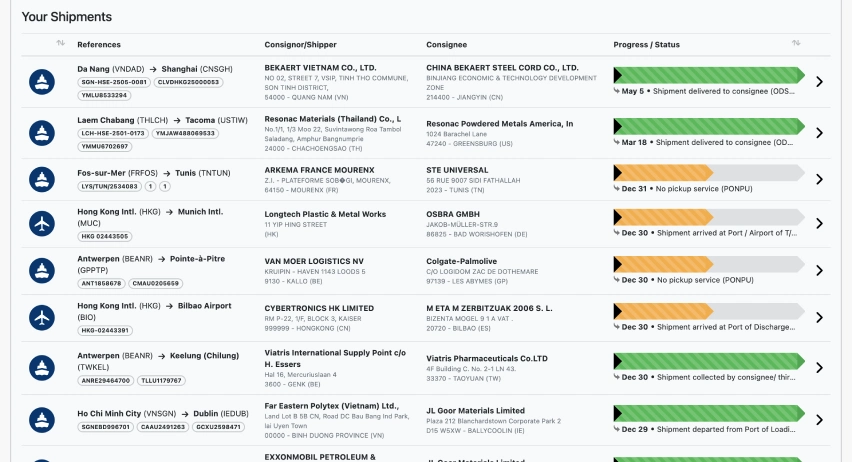Click ship icon for Ho Chi Minh City to Dublin

[42, 420]
